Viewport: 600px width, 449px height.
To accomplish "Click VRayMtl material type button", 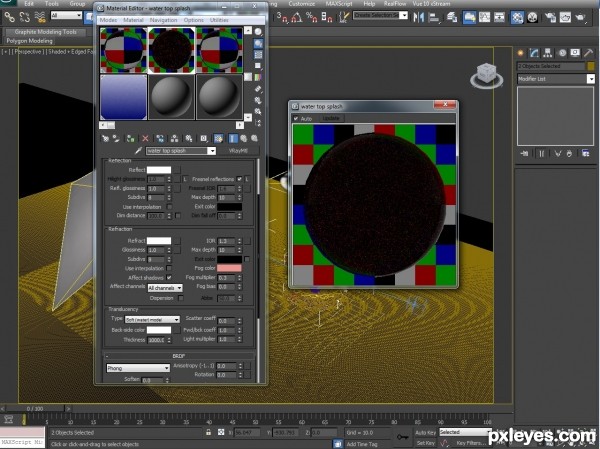I will (x=238, y=151).
